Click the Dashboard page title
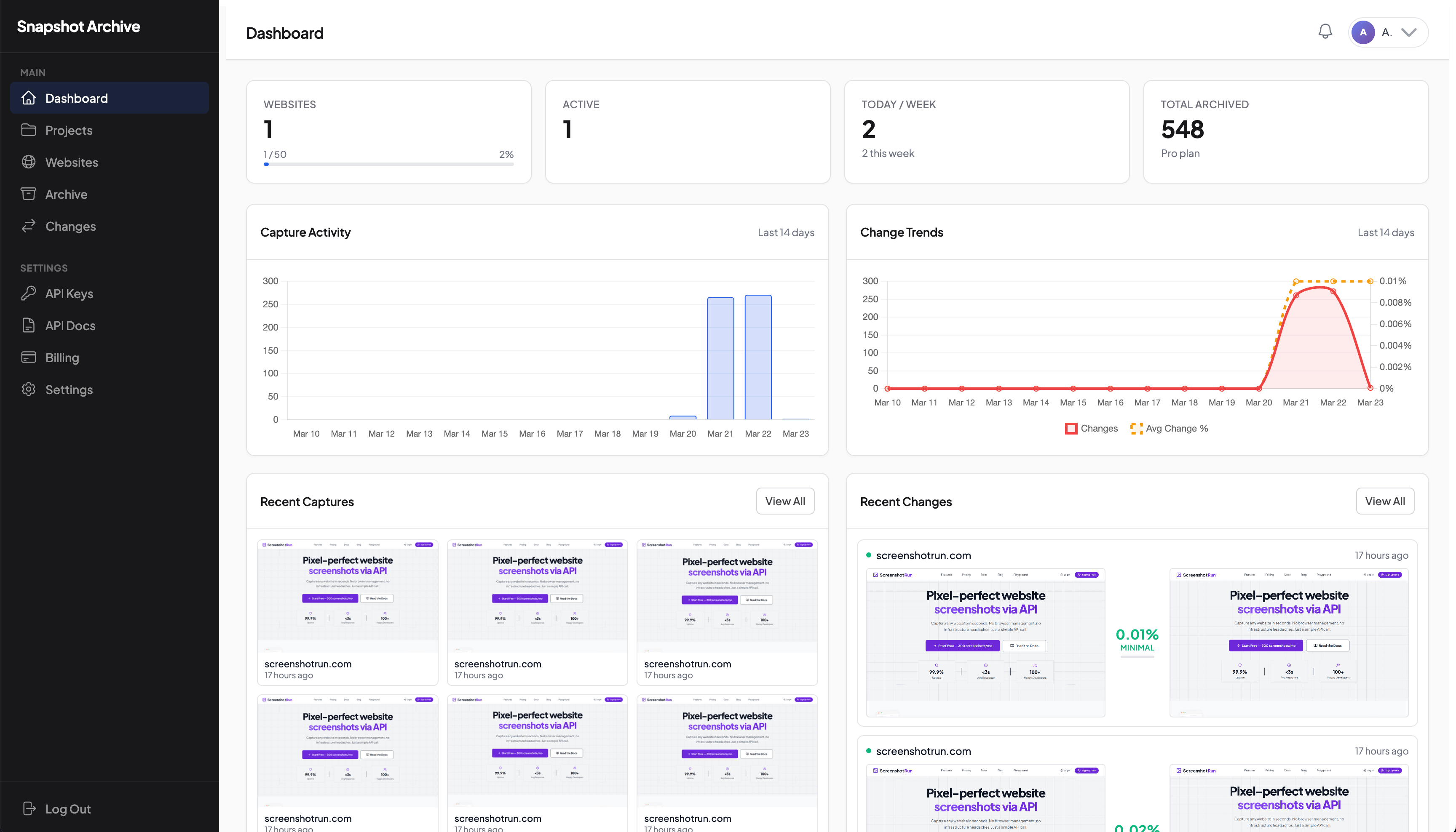 pyautogui.click(x=285, y=32)
